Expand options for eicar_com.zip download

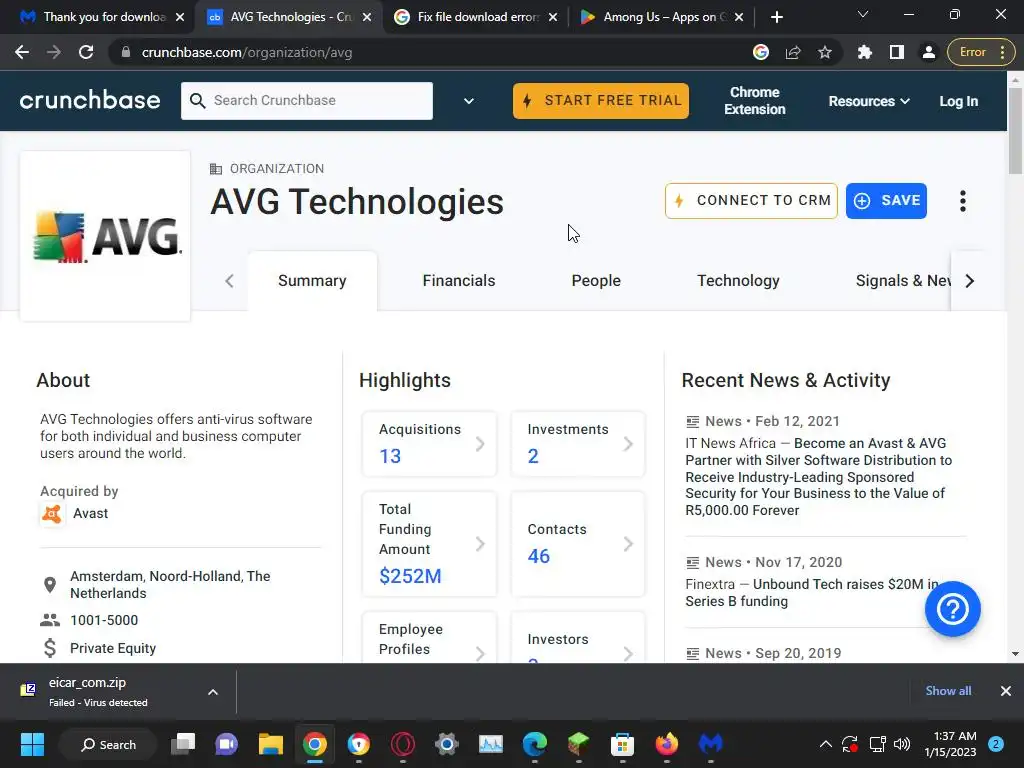point(213,692)
